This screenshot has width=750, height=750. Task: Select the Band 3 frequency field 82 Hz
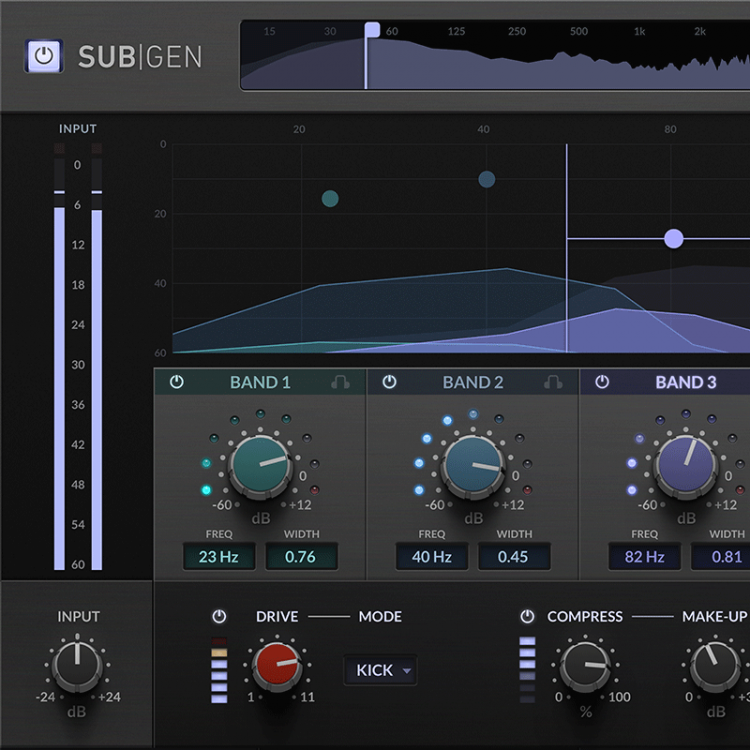tap(644, 557)
